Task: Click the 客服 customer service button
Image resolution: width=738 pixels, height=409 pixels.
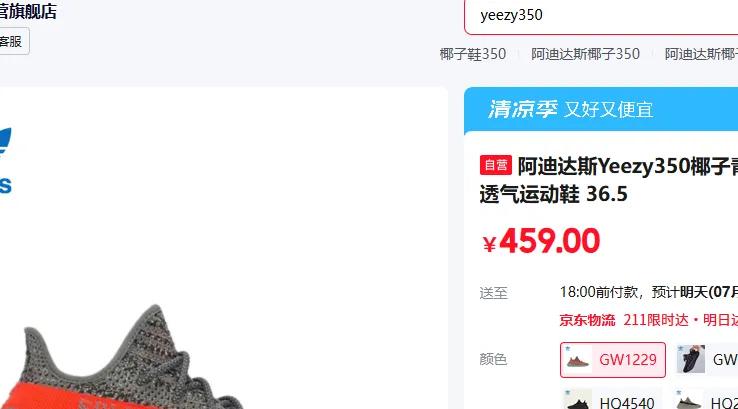Action: click(x=11, y=41)
